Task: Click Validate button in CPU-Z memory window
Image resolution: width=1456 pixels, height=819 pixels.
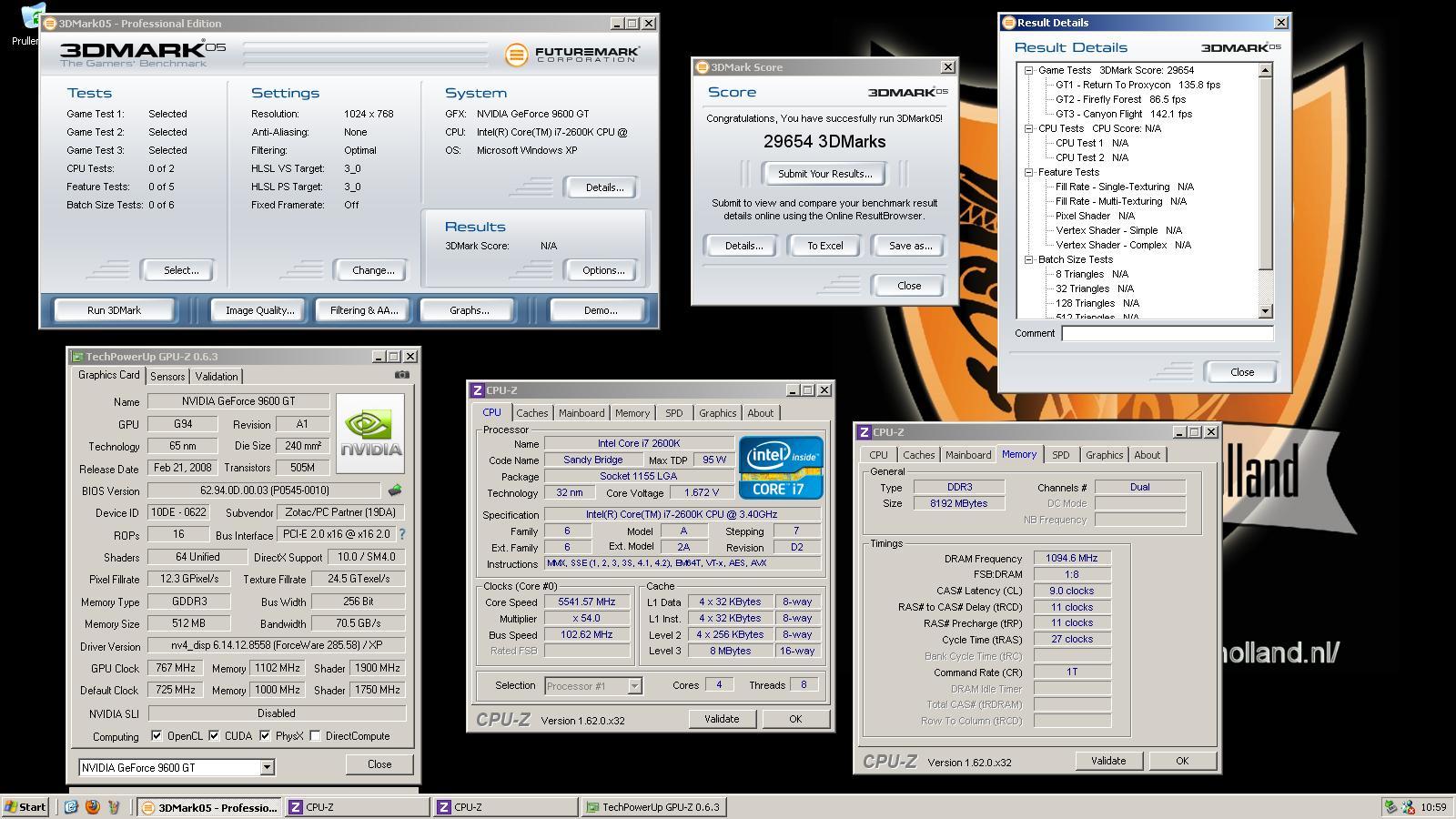Action: (1108, 761)
